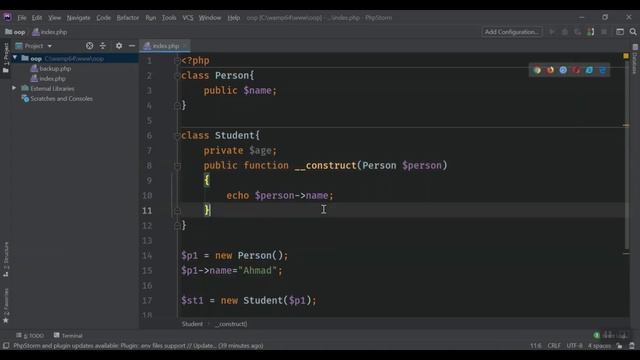This screenshot has width=640, height=360.
Task: Click the 11:6 cursor position indicator
Action: tap(536, 346)
